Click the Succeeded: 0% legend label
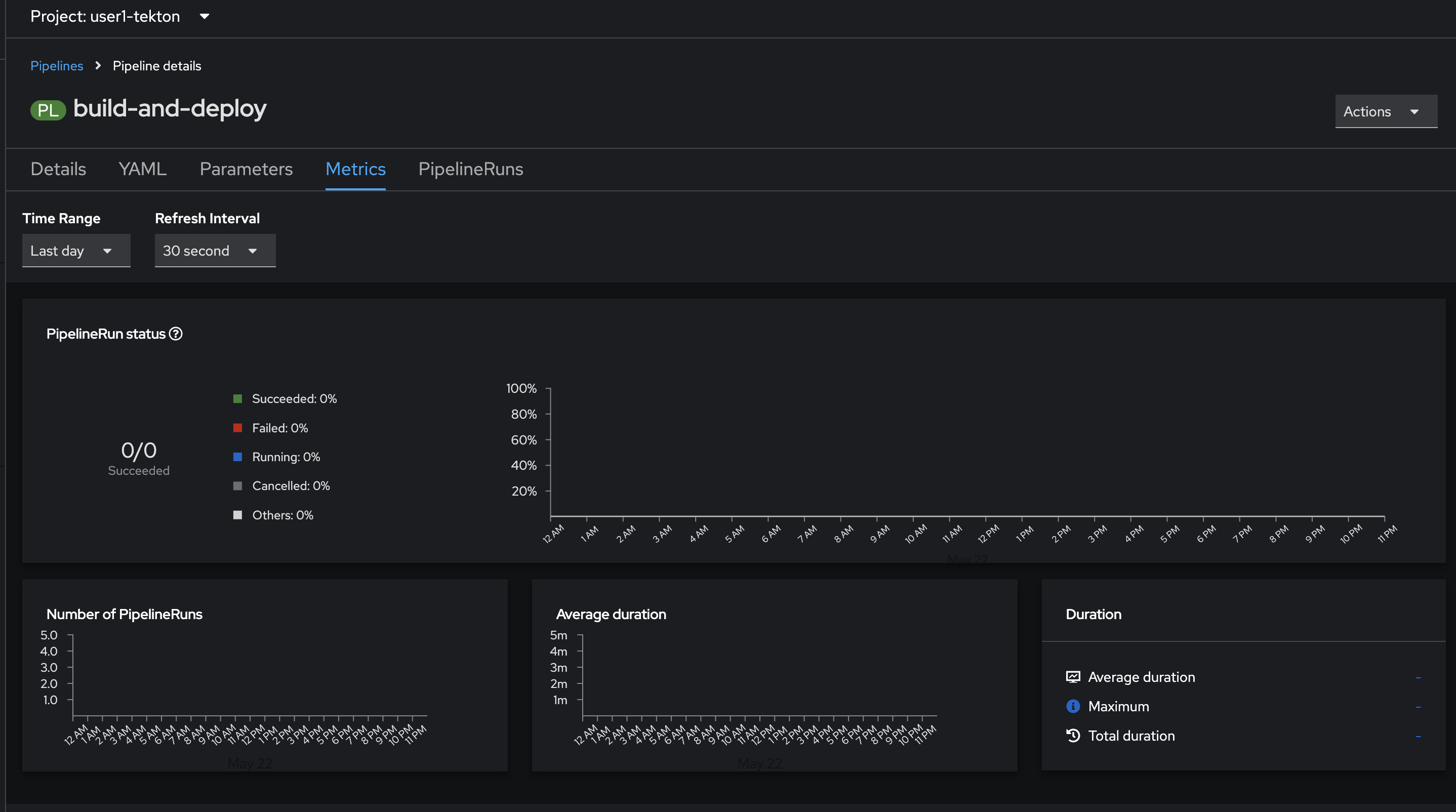 295,399
